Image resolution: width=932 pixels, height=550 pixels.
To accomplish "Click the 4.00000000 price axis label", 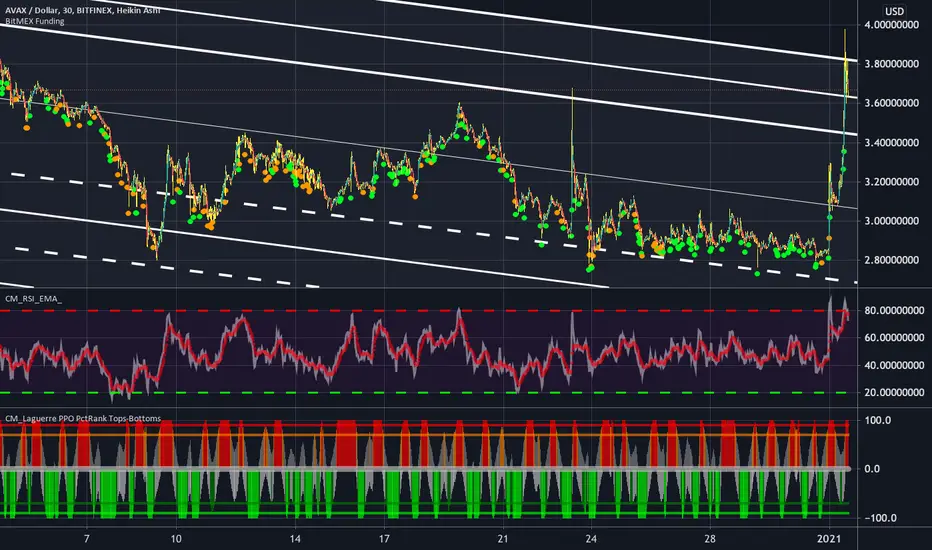I will click(x=892, y=25).
